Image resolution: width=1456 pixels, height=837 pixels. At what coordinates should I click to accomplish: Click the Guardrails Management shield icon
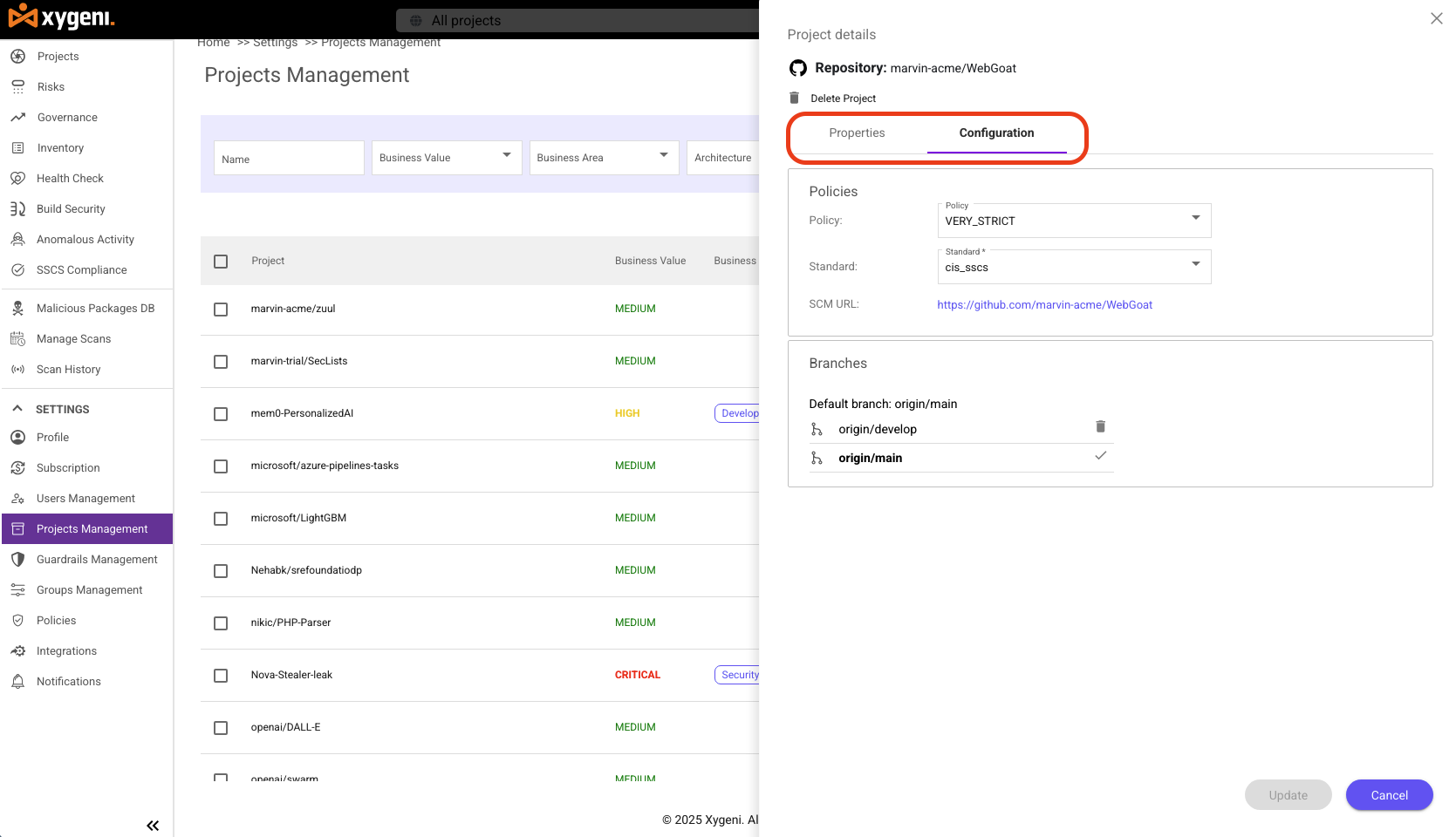(x=17, y=560)
